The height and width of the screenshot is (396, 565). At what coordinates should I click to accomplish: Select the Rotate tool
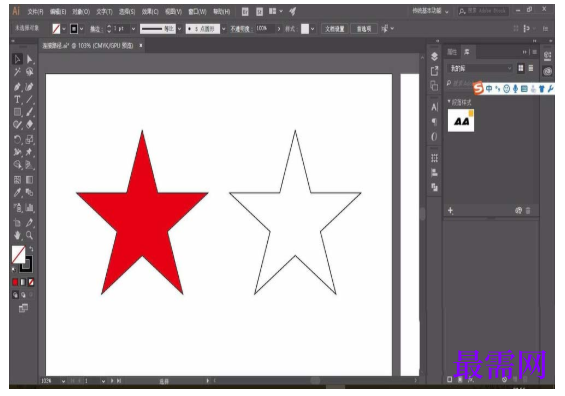pyautogui.click(x=17, y=139)
